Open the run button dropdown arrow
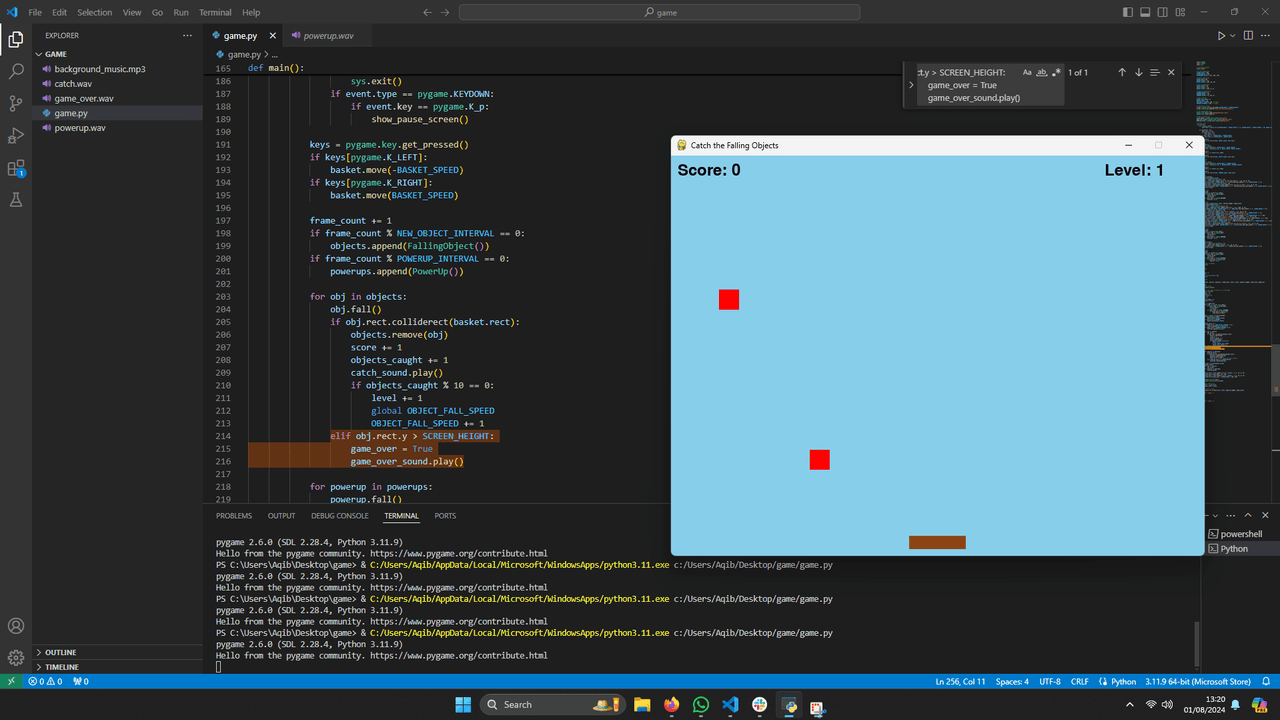The width and height of the screenshot is (1280, 720). click(x=1233, y=36)
